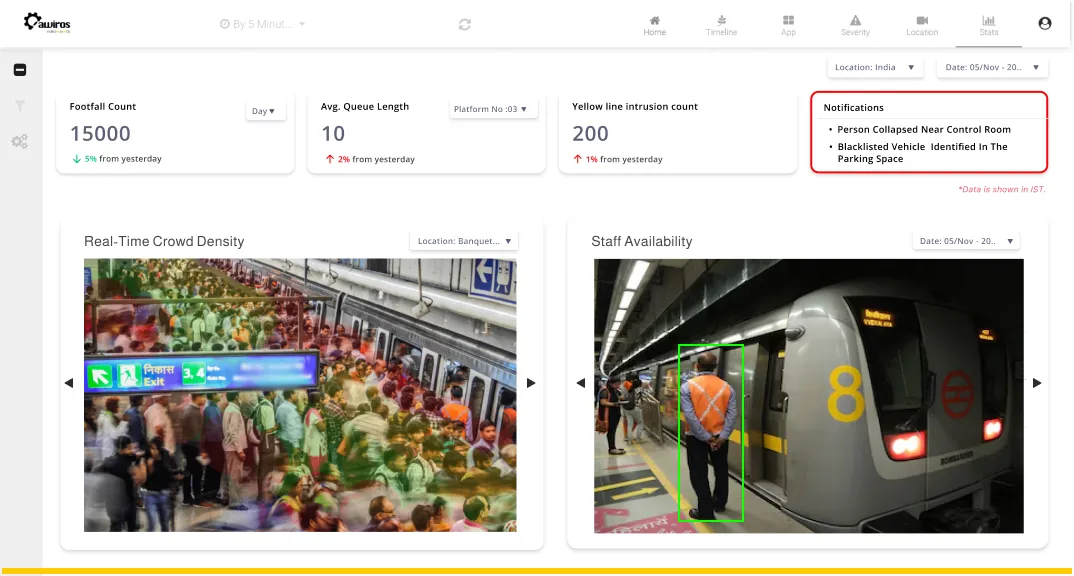Open the 'Location: India' dropdown
Screen dimensions: 1074x576
click(874, 68)
